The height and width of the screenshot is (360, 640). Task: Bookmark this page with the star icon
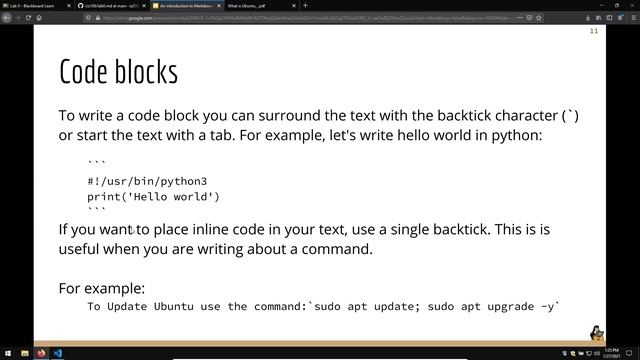point(539,18)
